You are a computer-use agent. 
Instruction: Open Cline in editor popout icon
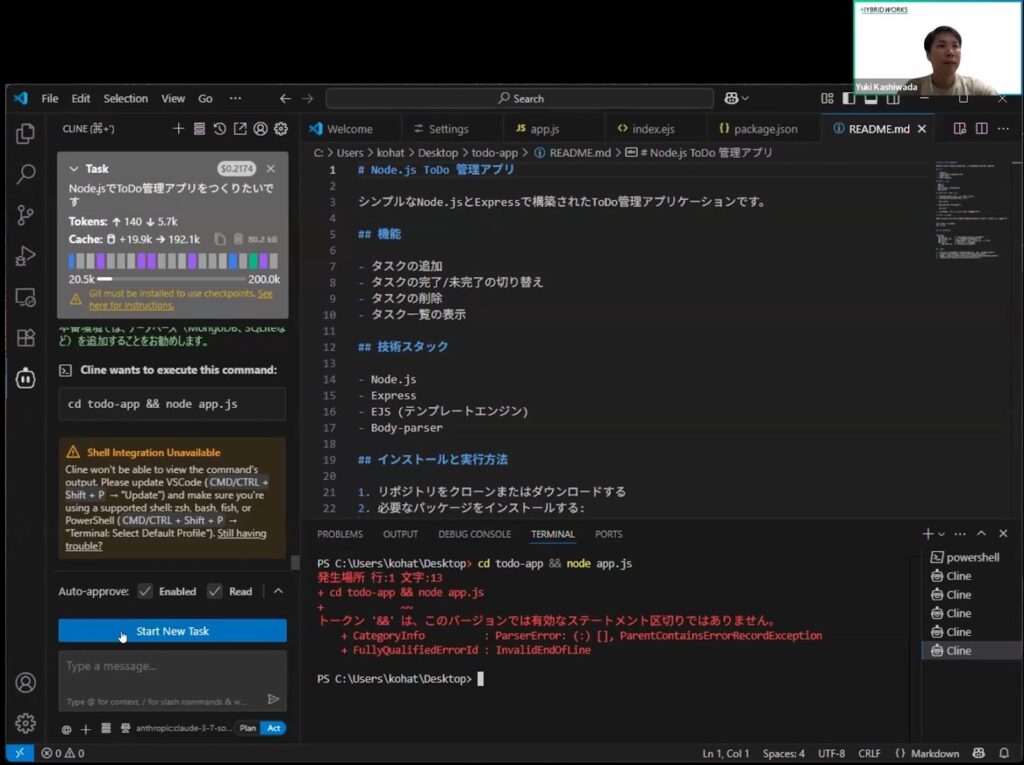pos(240,129)
